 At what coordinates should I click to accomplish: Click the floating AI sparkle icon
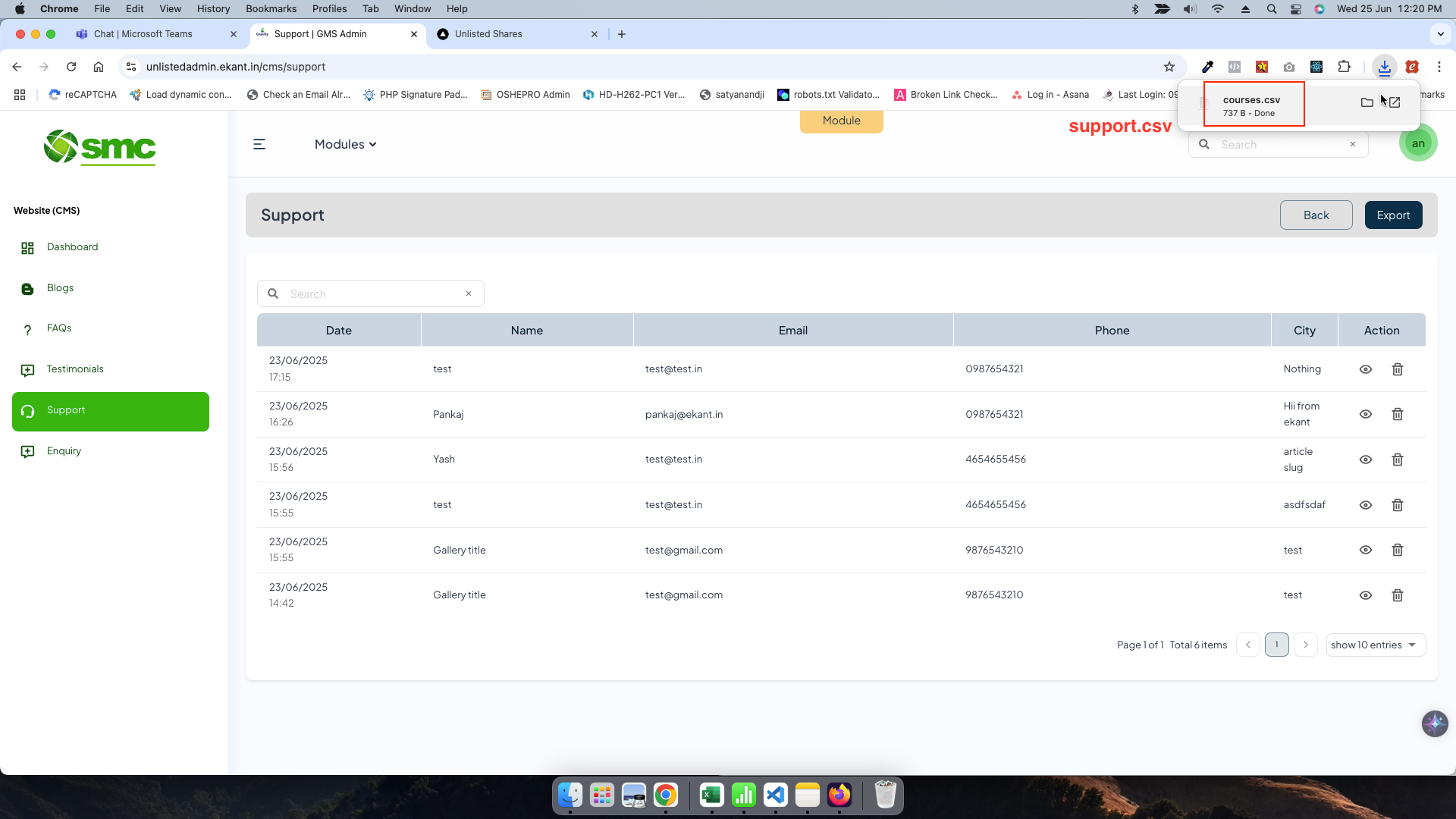point(1434,723)
